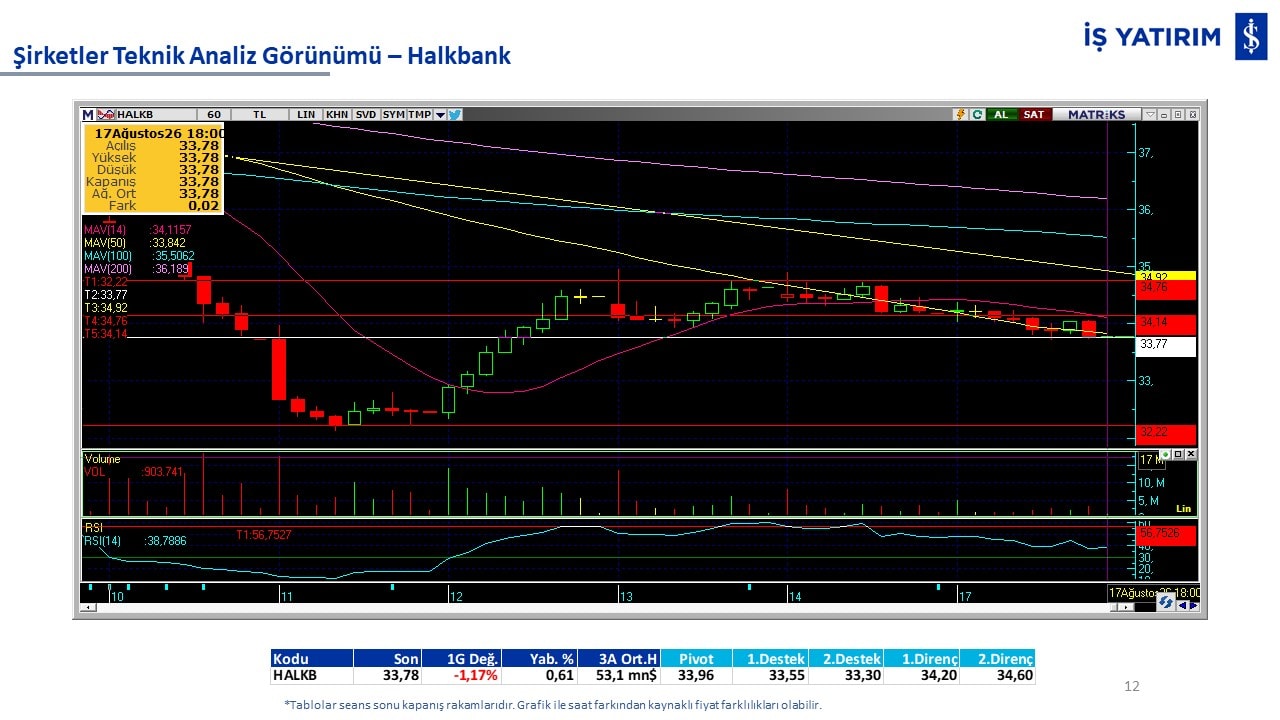Click the VOL indicator value label
The image size is (1280, 720).
coord(134,472)
